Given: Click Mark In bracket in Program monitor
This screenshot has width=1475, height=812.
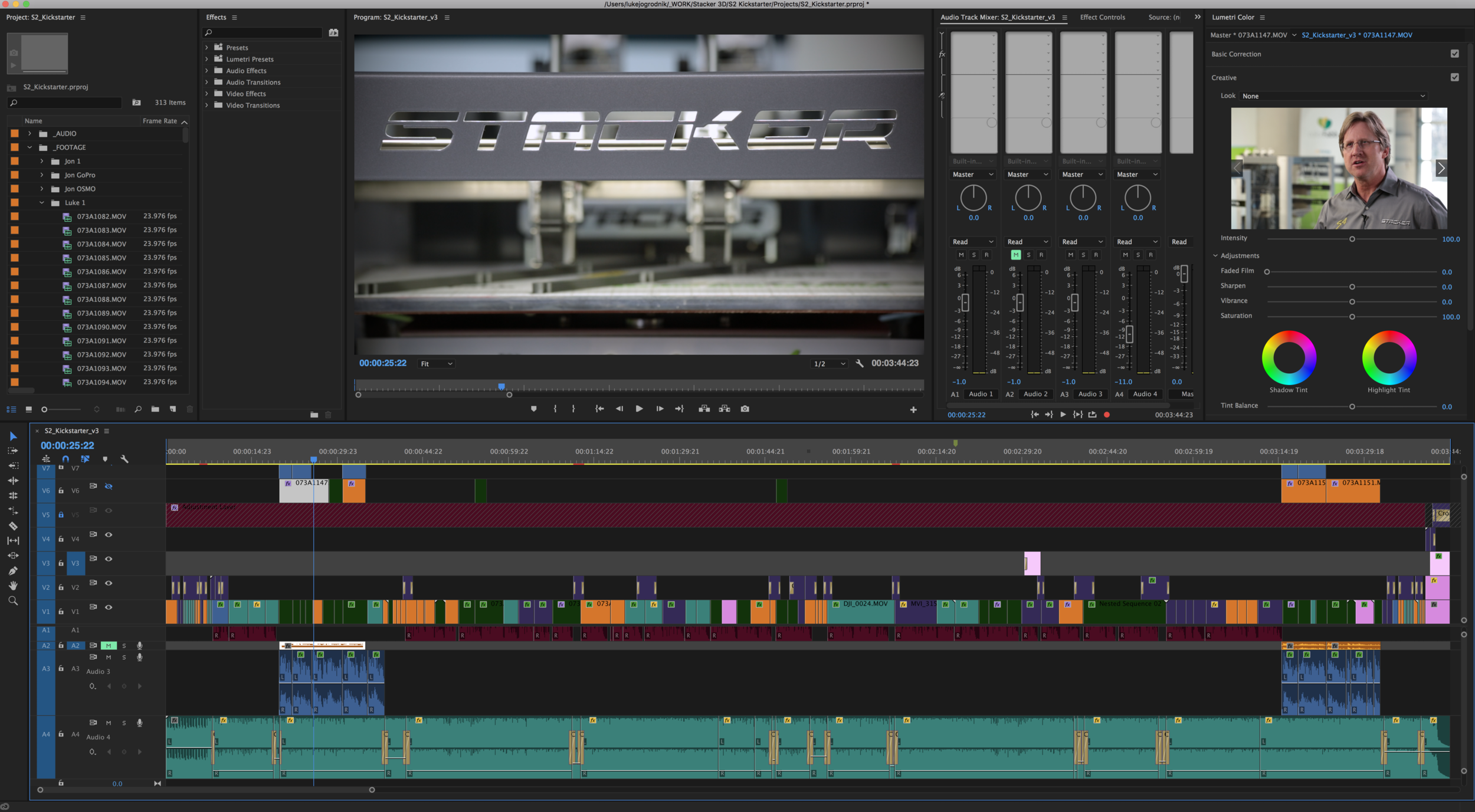Looking at the screenshot, I should (555, 409).
